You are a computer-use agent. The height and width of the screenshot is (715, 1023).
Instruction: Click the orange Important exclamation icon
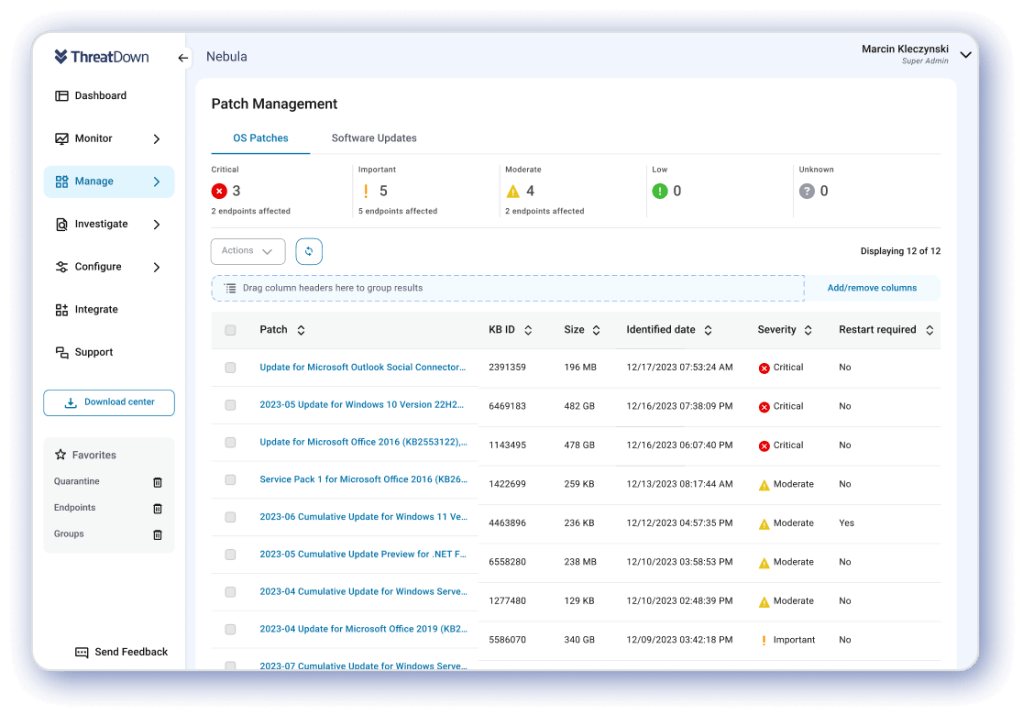click(x=365, y=191)
